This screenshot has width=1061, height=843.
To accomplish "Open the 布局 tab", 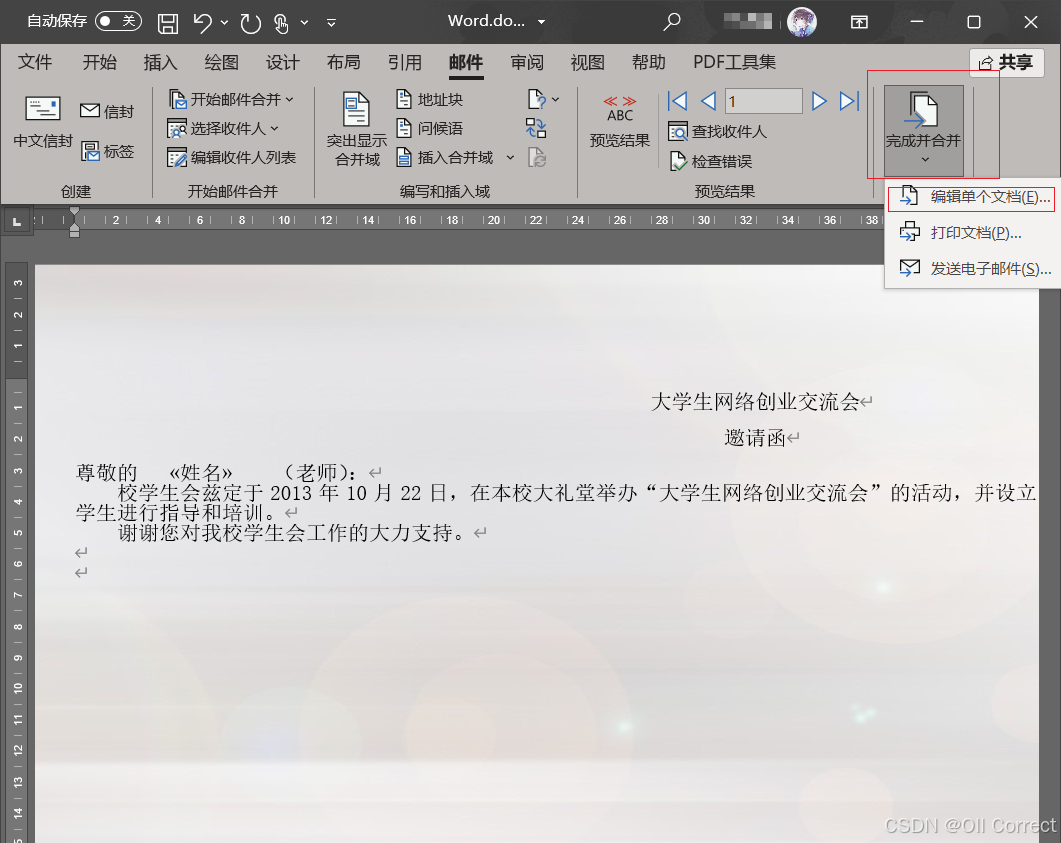I will tap(344, 62).
